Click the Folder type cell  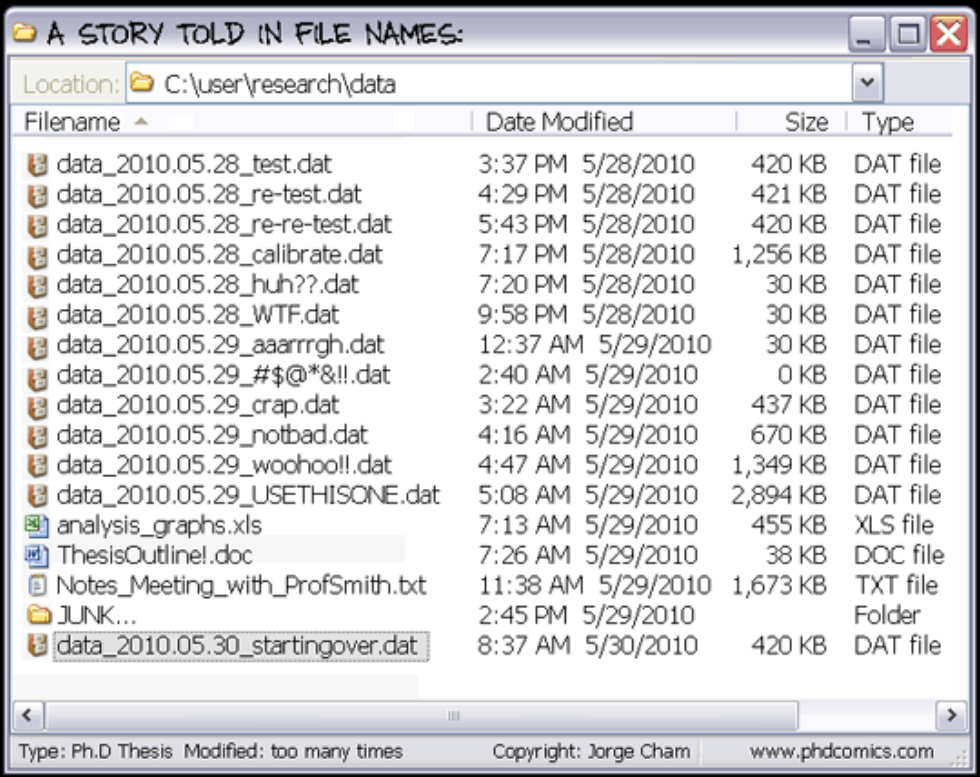[x=887, y=616]
